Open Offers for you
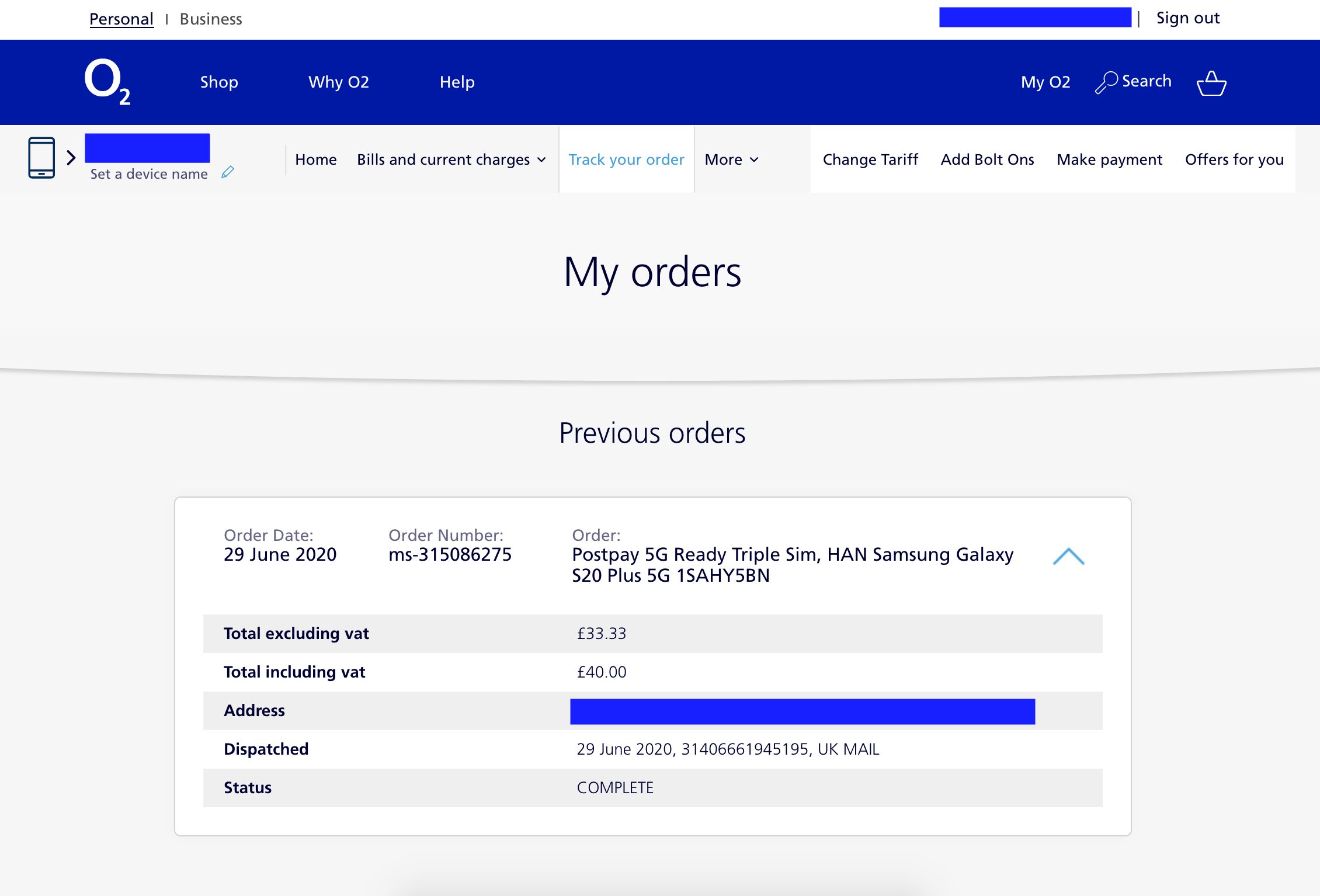 click(1234, 159)
